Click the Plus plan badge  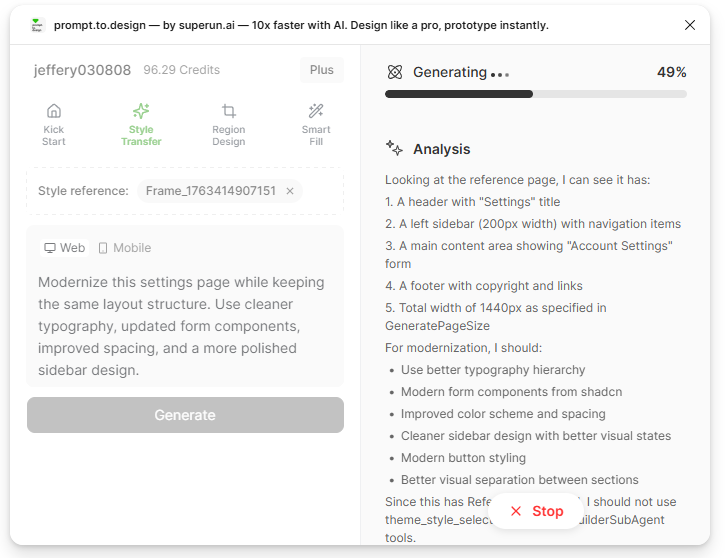(321, 70)
